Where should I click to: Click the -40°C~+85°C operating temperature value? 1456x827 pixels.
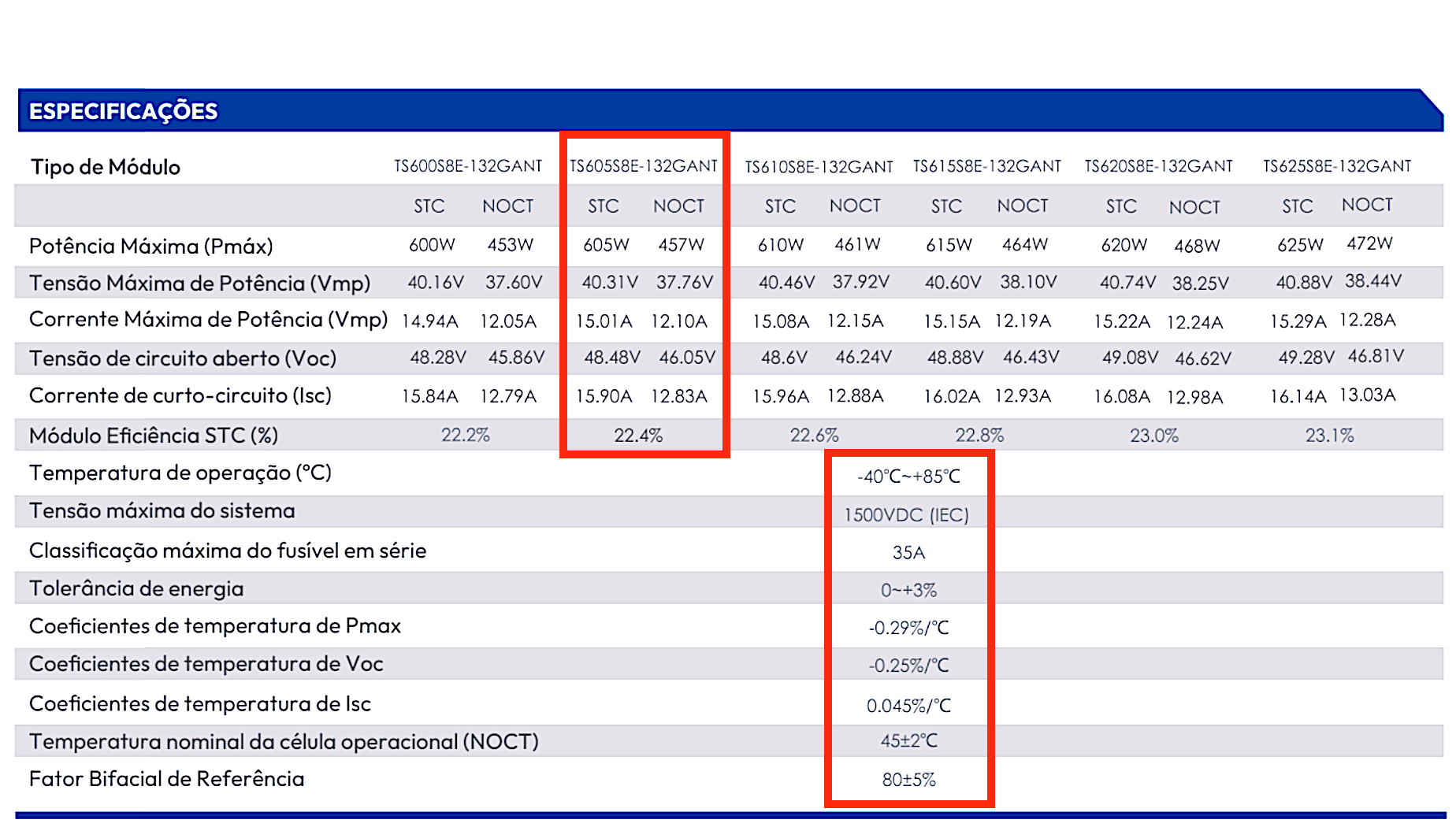(908, 477)
